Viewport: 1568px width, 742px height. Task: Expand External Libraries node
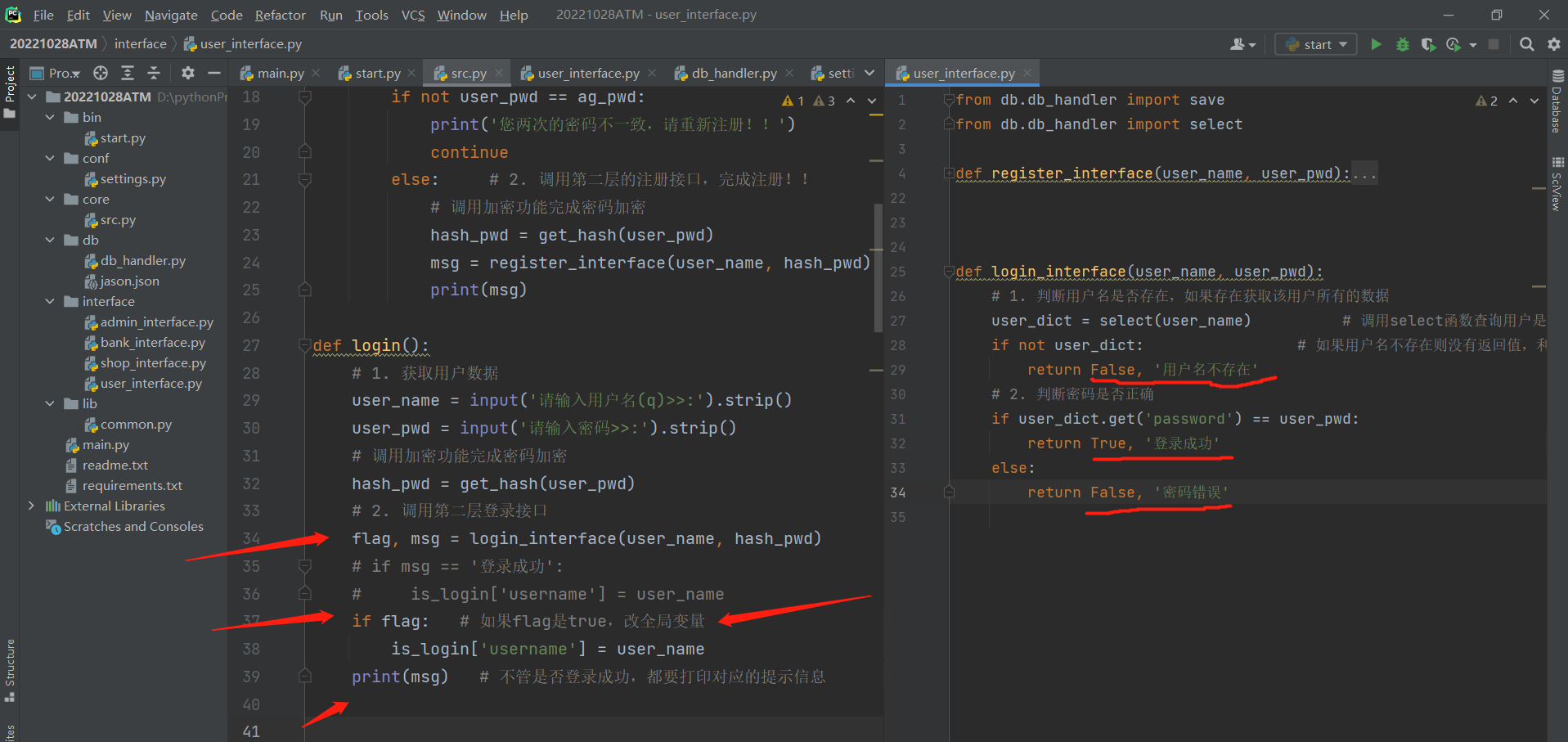click(x=32, y=506)
